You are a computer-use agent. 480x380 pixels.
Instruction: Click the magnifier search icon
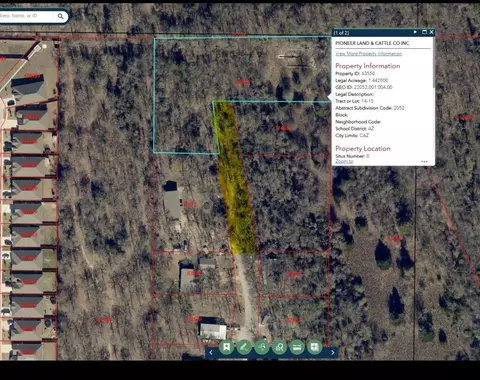61,16
